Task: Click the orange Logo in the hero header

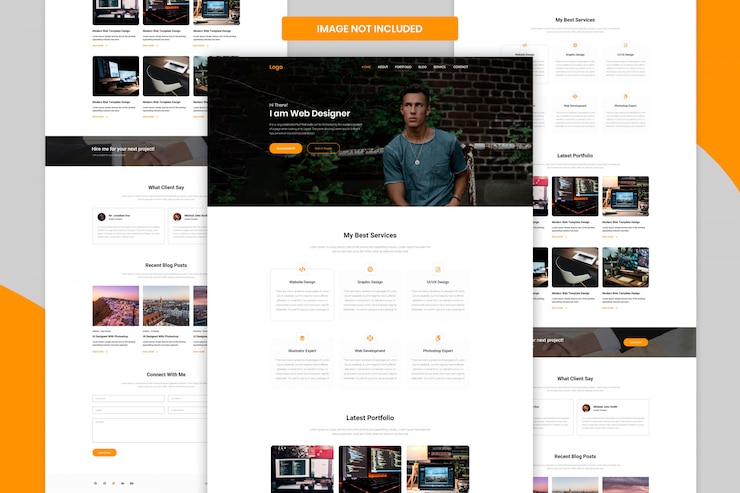Action: point(276,67)
